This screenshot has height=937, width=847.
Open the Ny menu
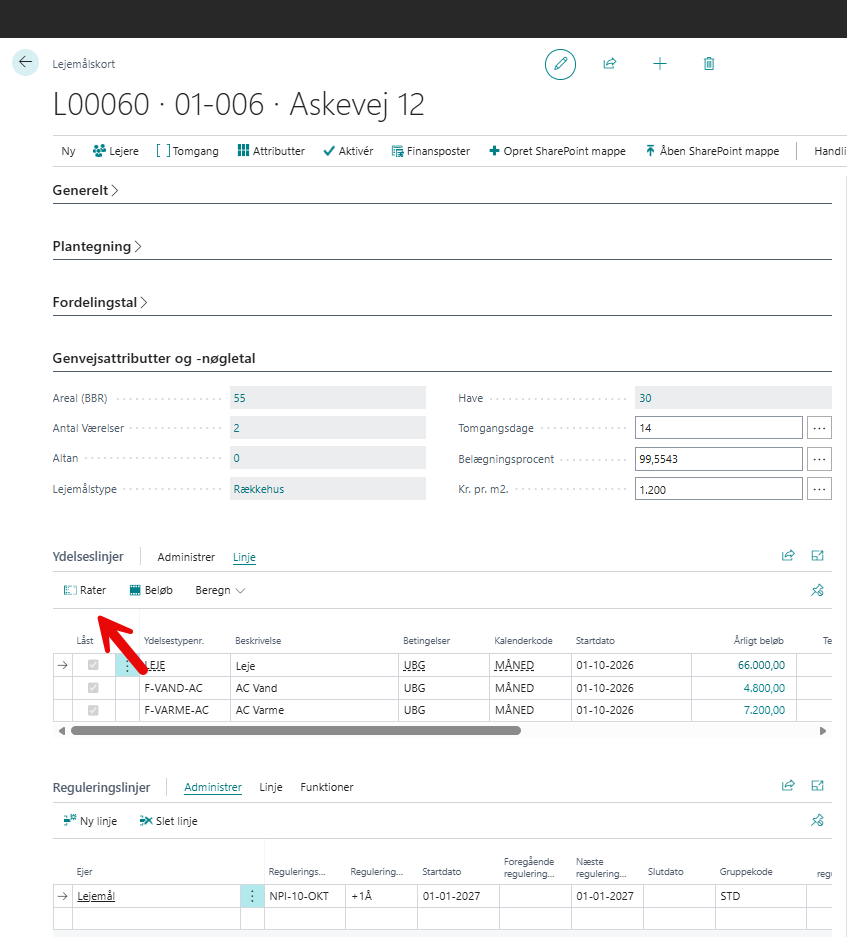coord(68,151)
